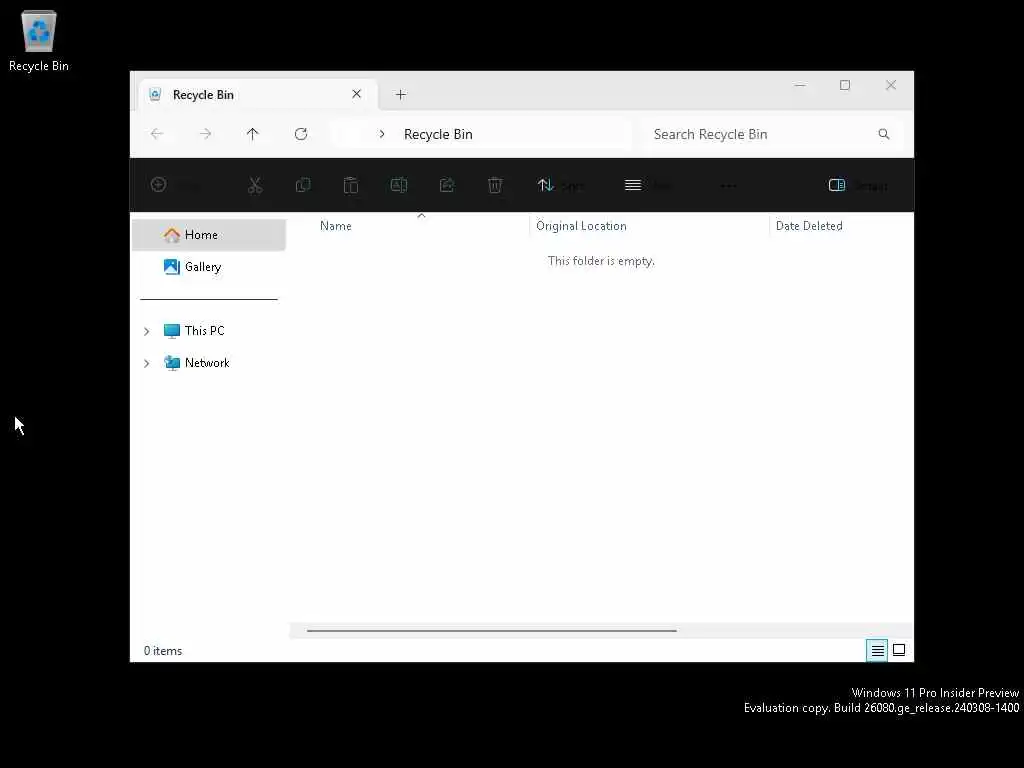Sort by the Name column header

coord(336,226)
